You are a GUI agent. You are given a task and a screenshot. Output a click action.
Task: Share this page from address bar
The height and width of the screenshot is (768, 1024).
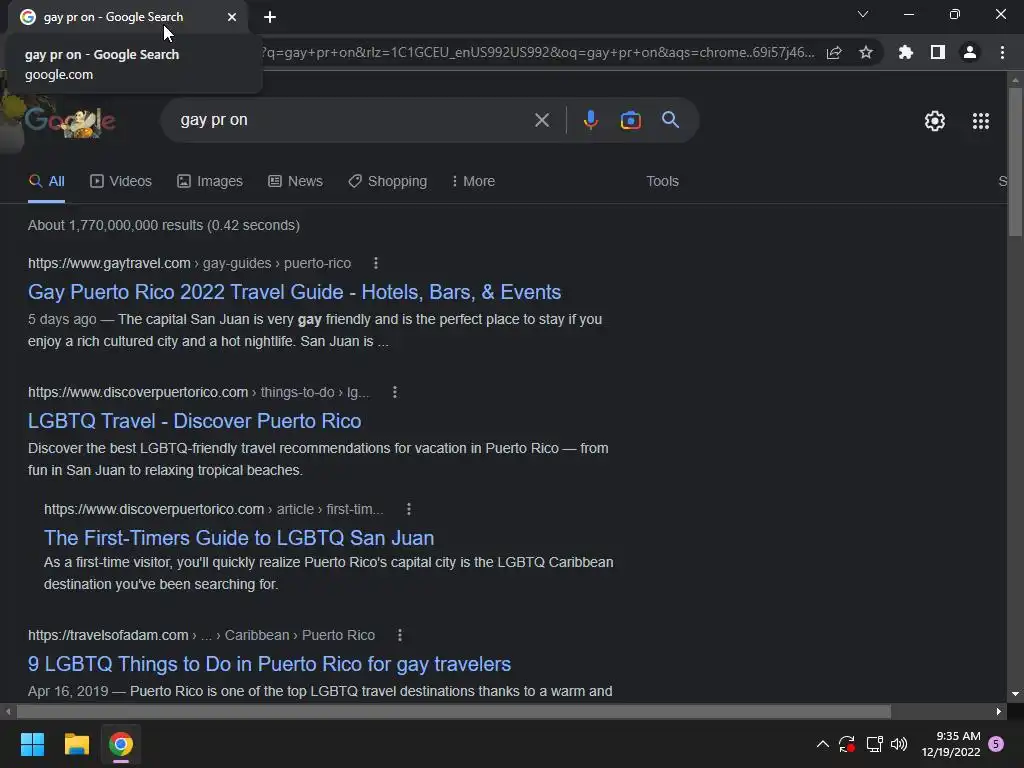(x=834, y=52)
